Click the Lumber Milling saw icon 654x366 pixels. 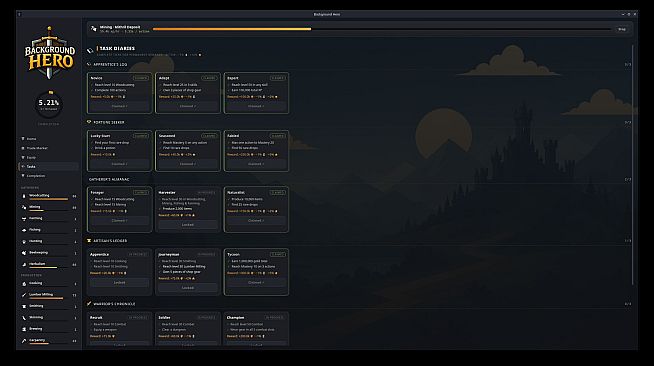[x=24, y=295]
